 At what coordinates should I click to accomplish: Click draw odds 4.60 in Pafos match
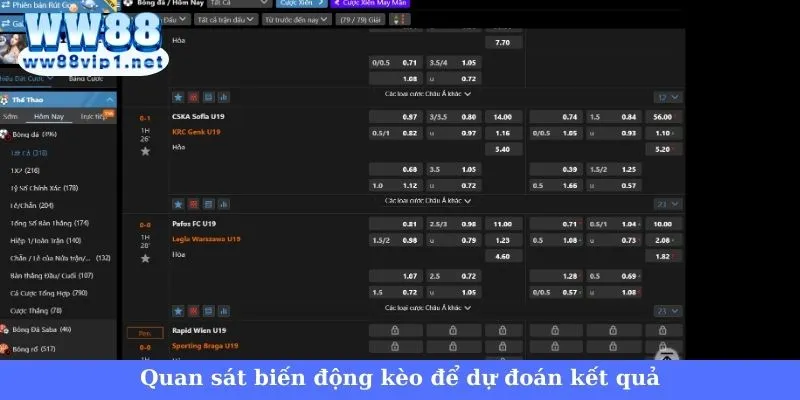click(504, 257)
